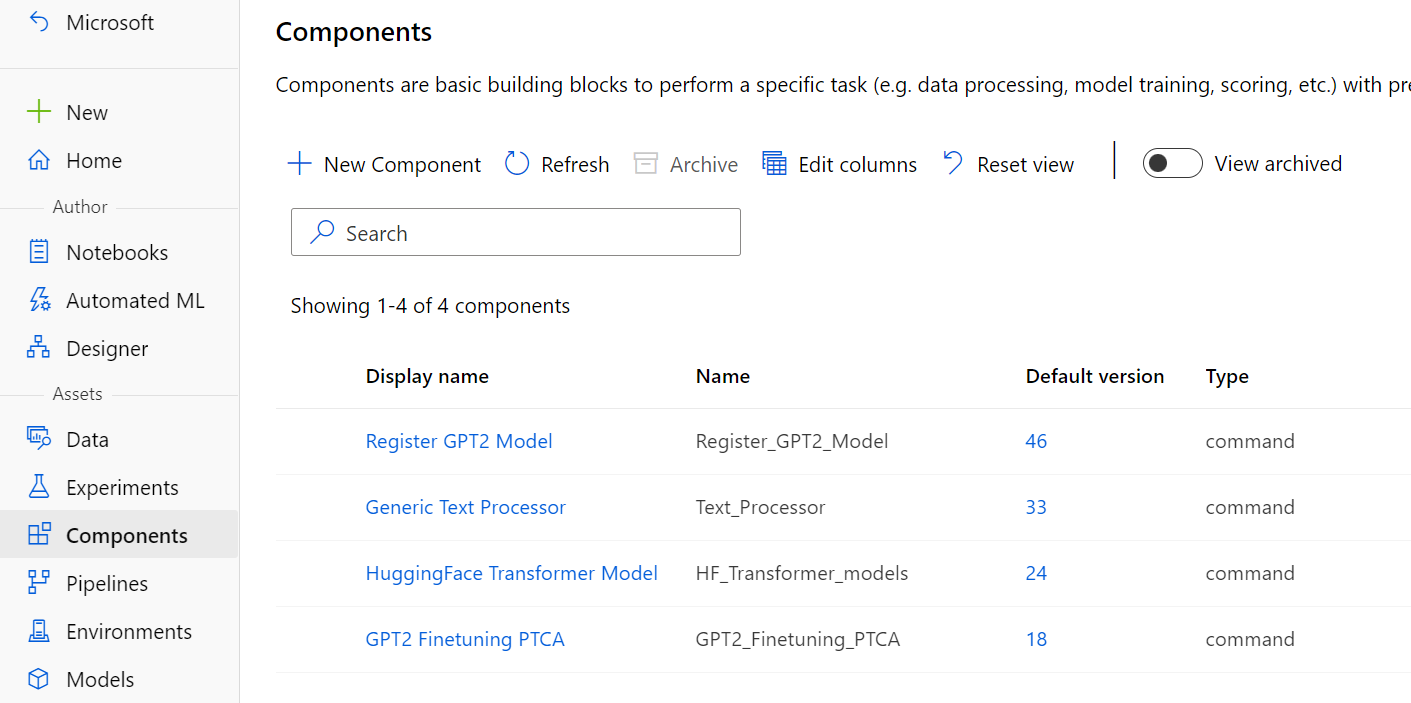Open GPT2 Finetuning PTCA component
This screenshot has width=1411, height=703.
tap(465, 639)
